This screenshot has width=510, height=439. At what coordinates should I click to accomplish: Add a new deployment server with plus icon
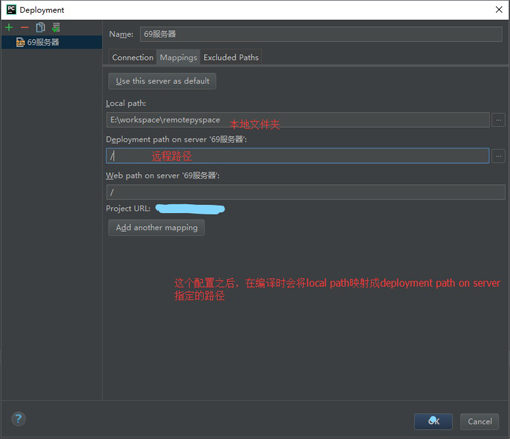point(9,27)
